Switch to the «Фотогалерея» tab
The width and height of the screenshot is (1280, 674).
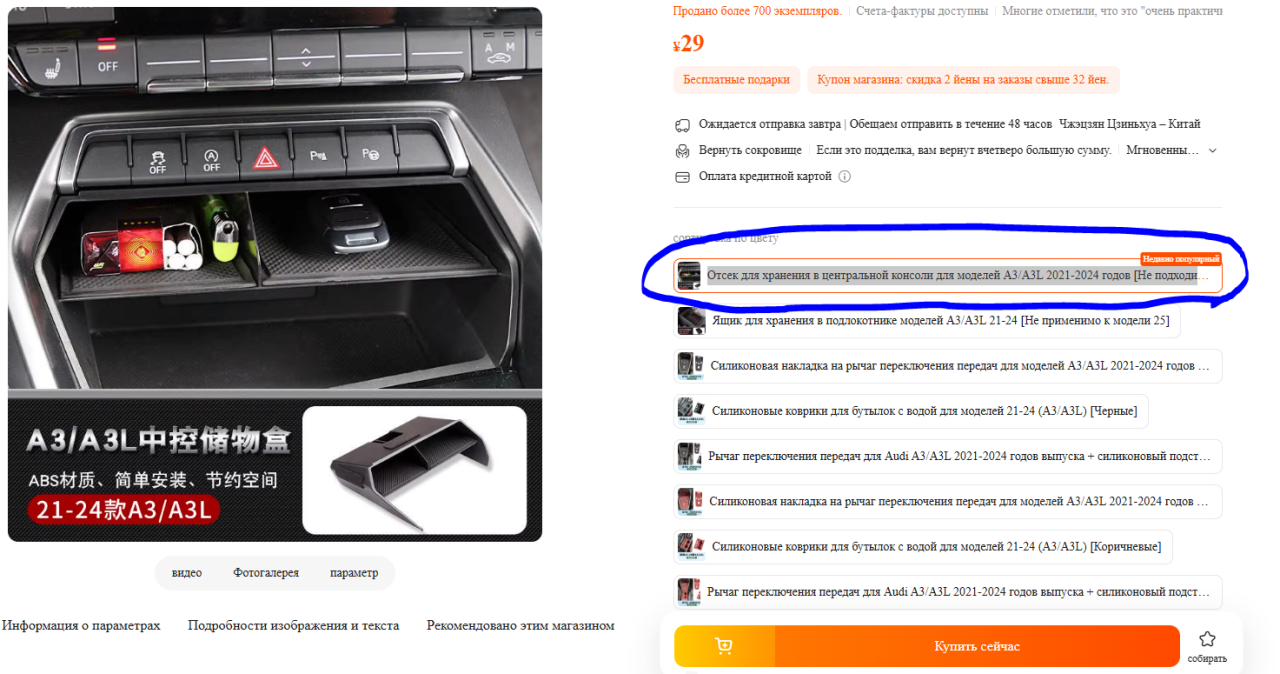(266, 573)
